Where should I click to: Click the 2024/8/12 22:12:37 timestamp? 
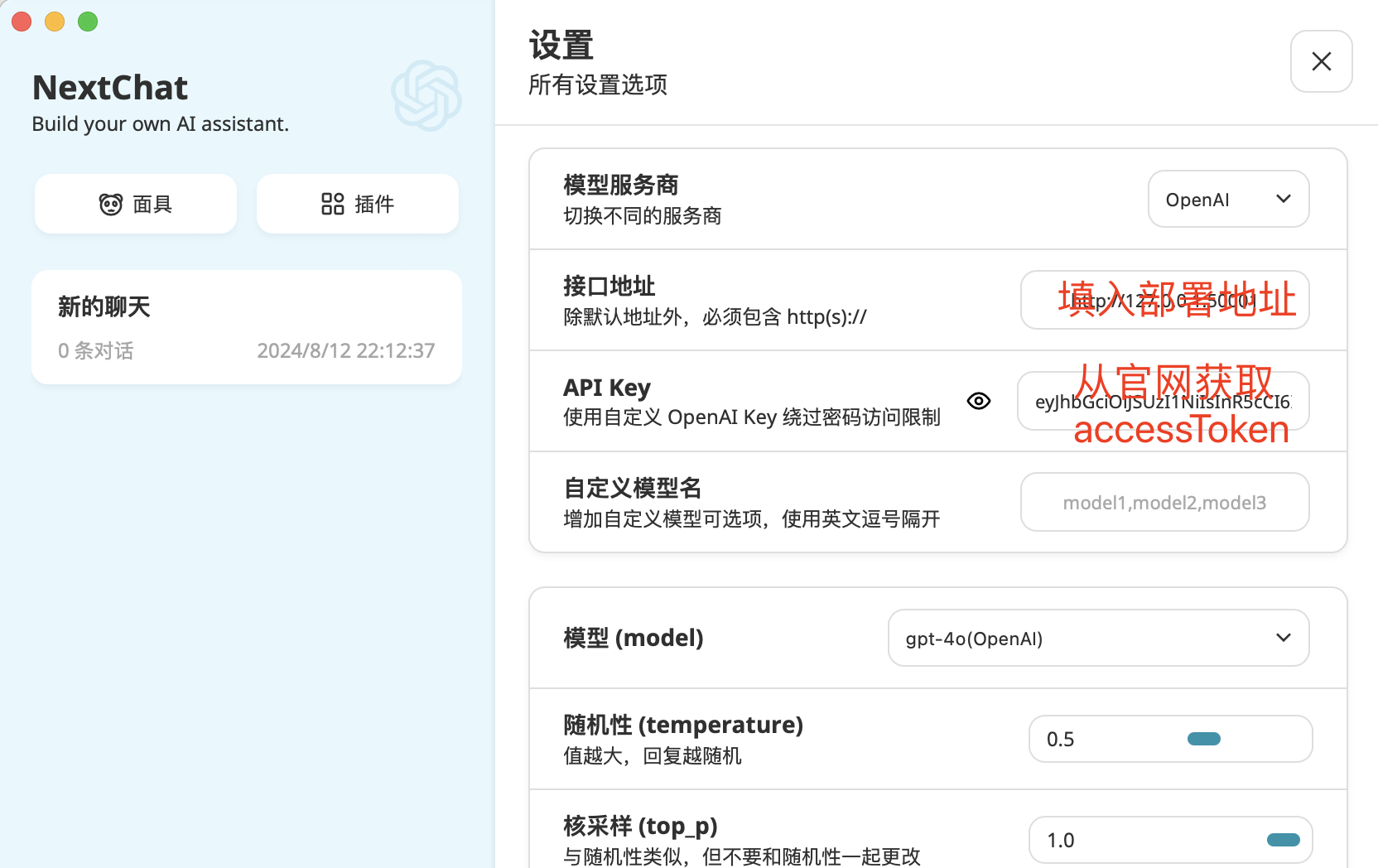346,350
